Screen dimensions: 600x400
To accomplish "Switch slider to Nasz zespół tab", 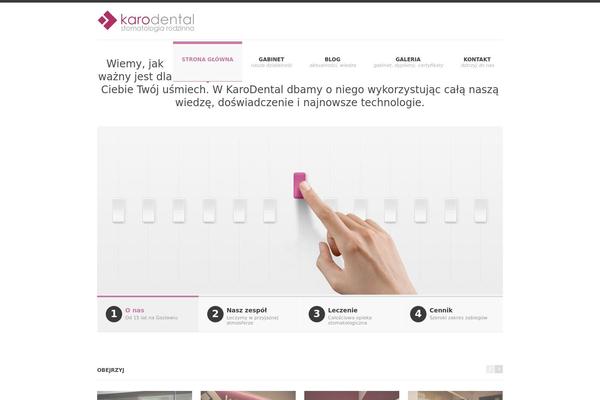I will 249,314.
